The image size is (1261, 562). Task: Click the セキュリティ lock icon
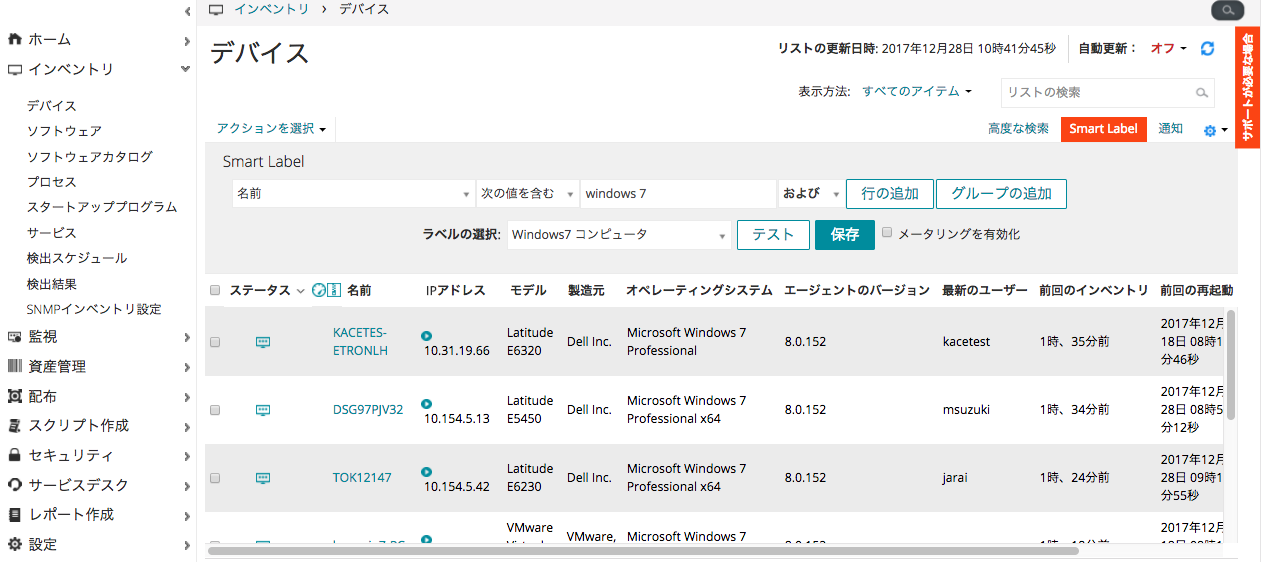[14, 456]
